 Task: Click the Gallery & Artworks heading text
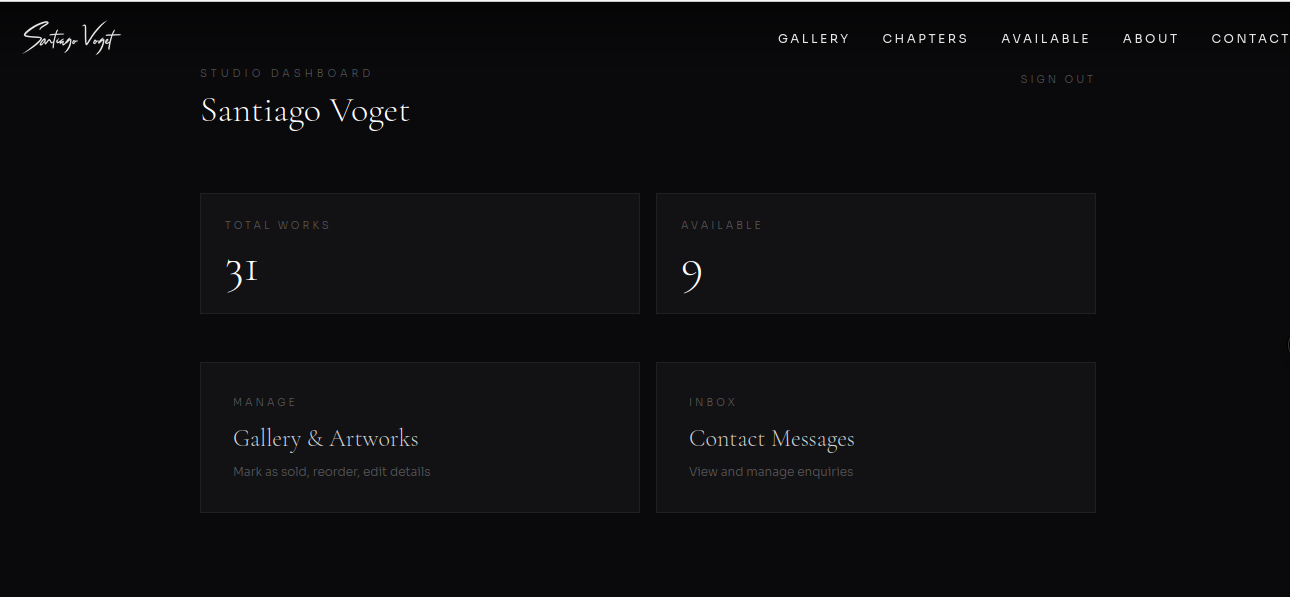click(325, 438)
